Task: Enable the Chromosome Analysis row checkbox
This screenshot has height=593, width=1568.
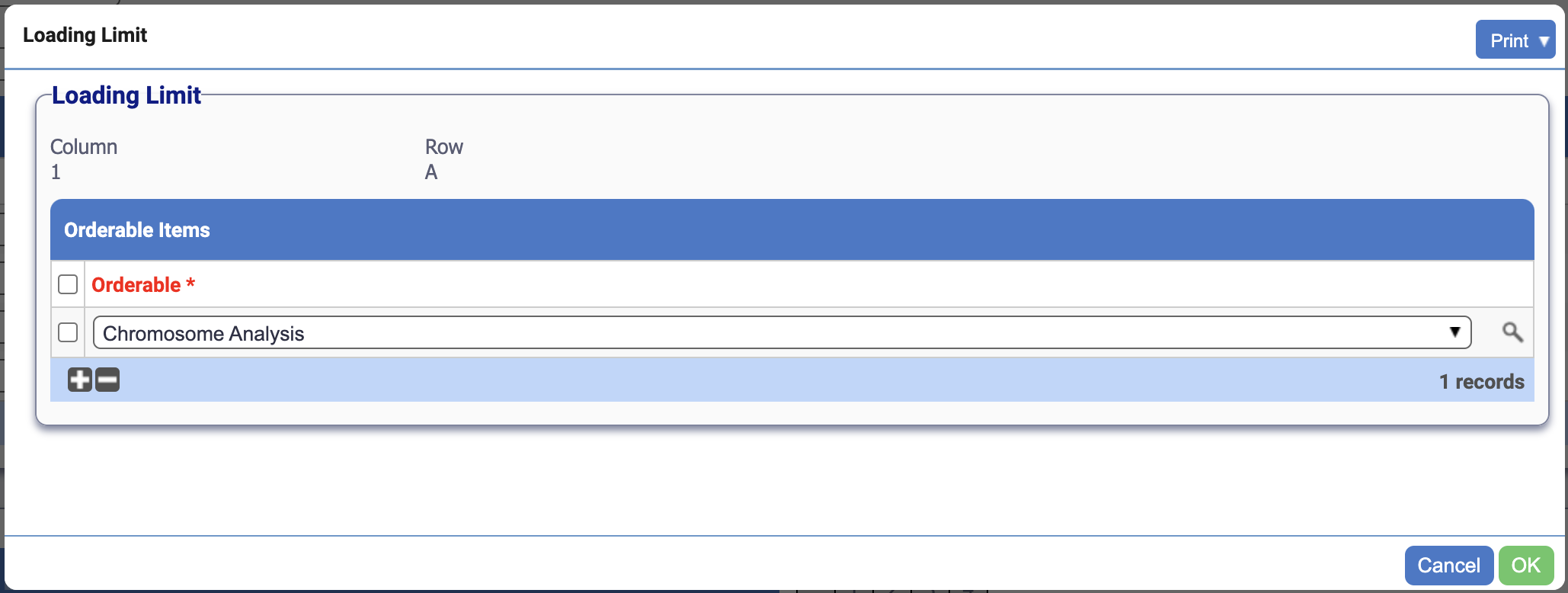Action: point(67,332)
